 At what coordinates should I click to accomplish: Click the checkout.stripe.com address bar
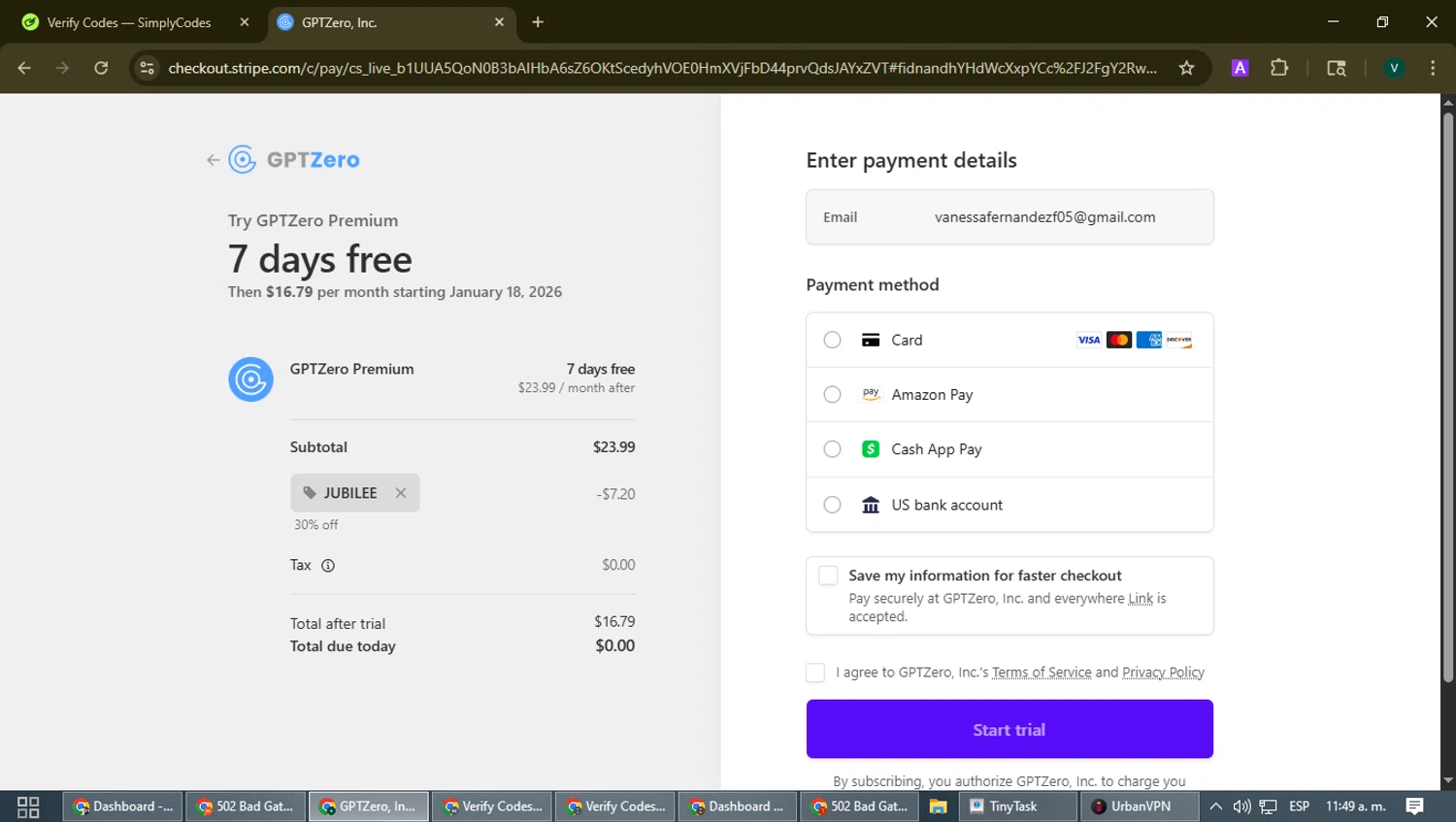[662, 68]
